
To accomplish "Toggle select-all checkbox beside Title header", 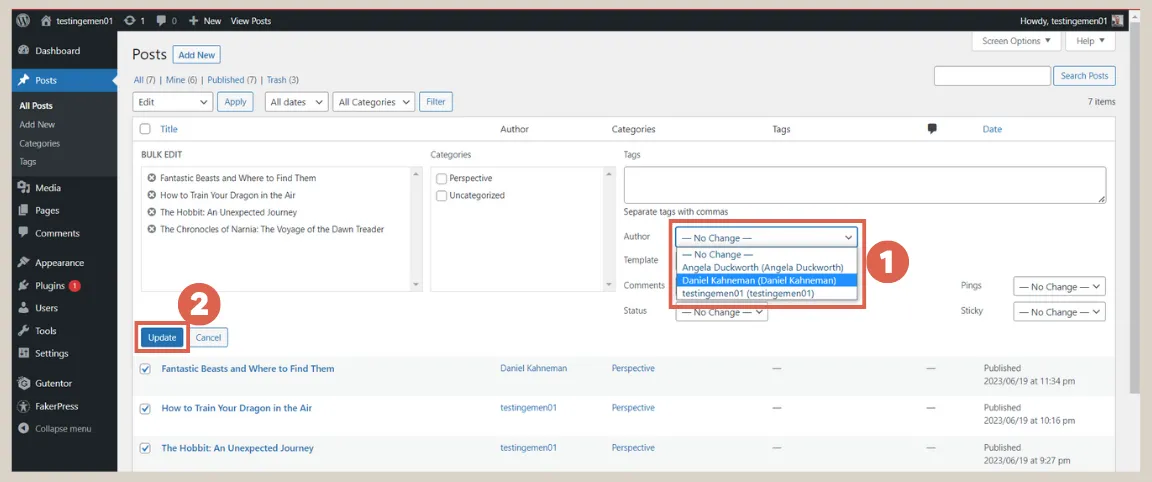I will tap(145, 129).
